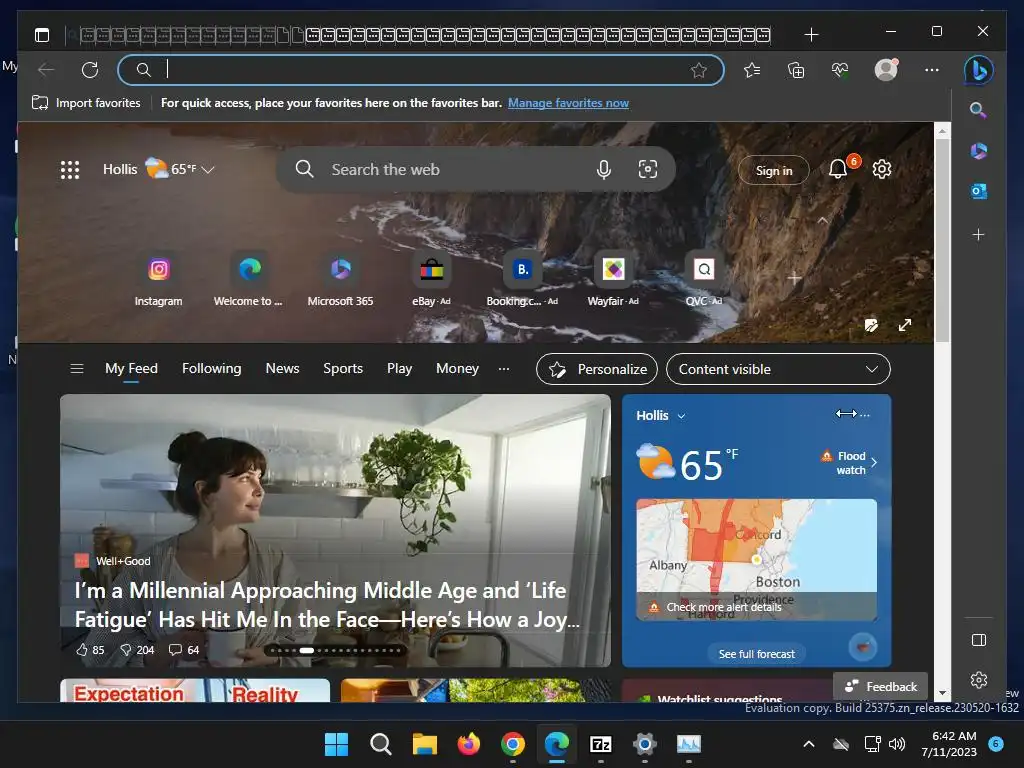Open Browser essentials heart icon
The height and width of the screenshot is (768, 1024).
click(x=840, y=70)
